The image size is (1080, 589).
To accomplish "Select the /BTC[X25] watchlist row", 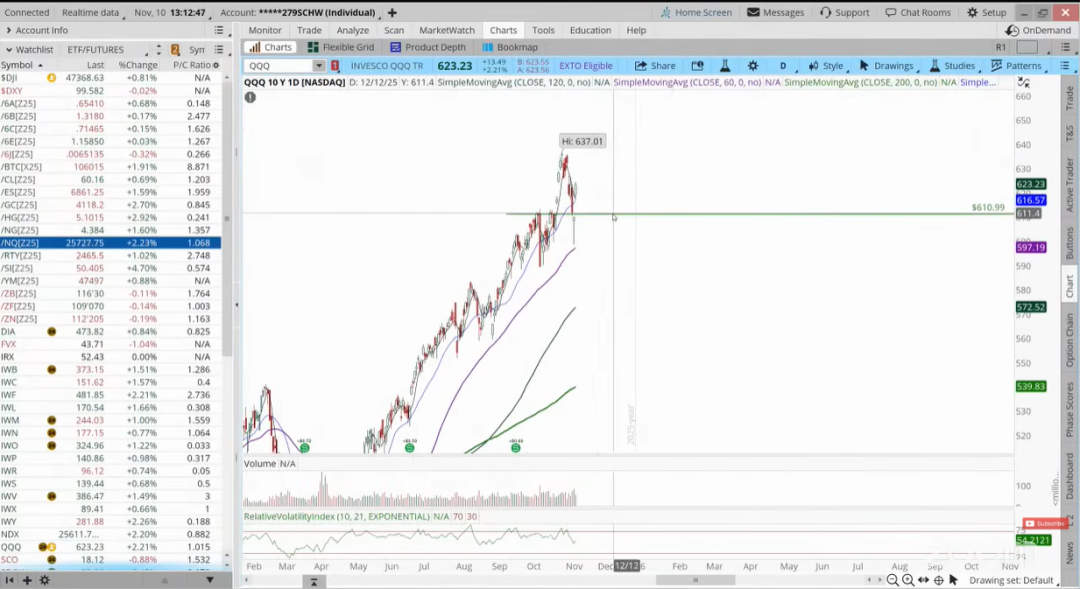I will 110,167.
